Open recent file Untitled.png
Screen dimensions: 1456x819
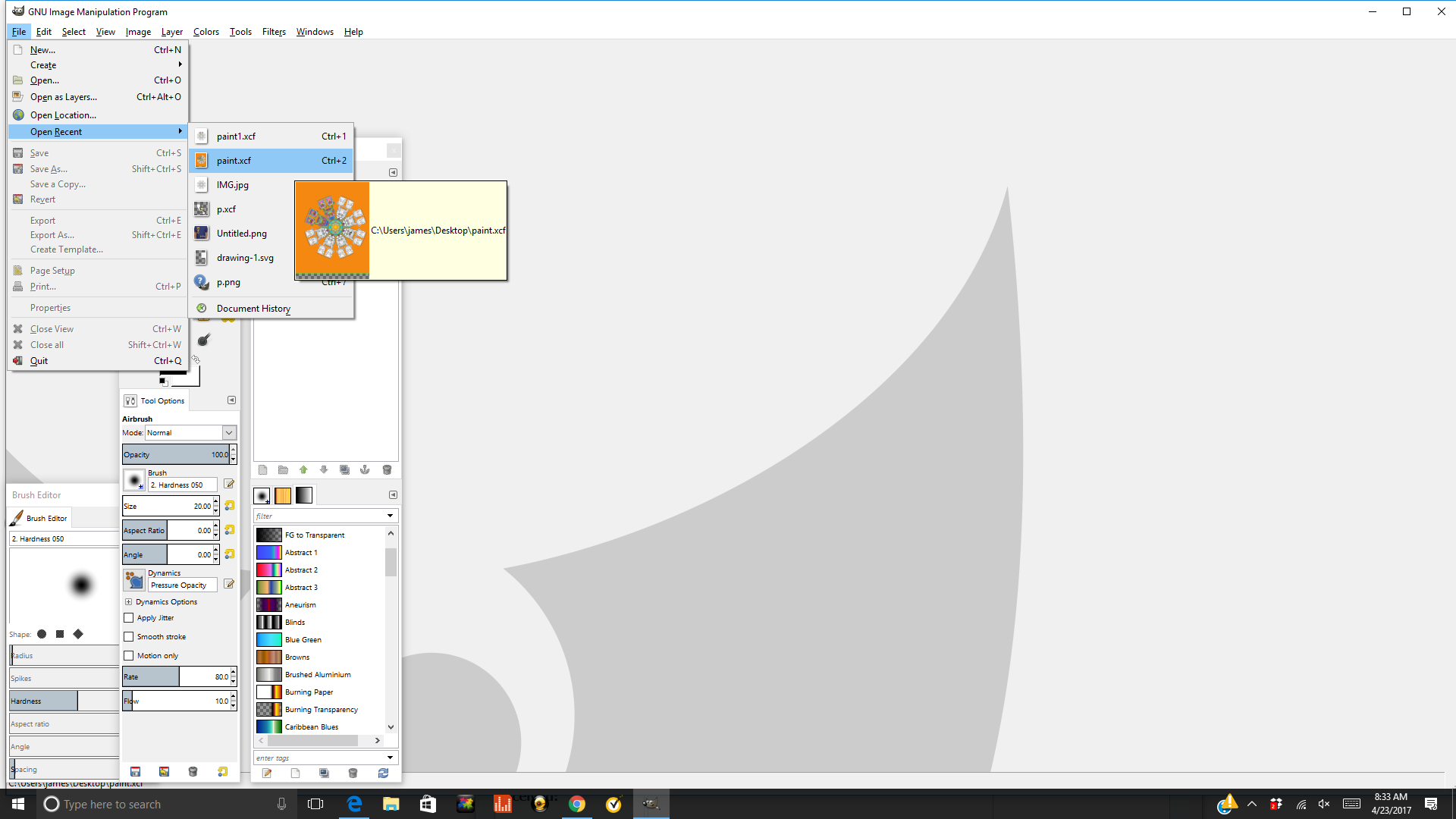(x=241, y=234)
